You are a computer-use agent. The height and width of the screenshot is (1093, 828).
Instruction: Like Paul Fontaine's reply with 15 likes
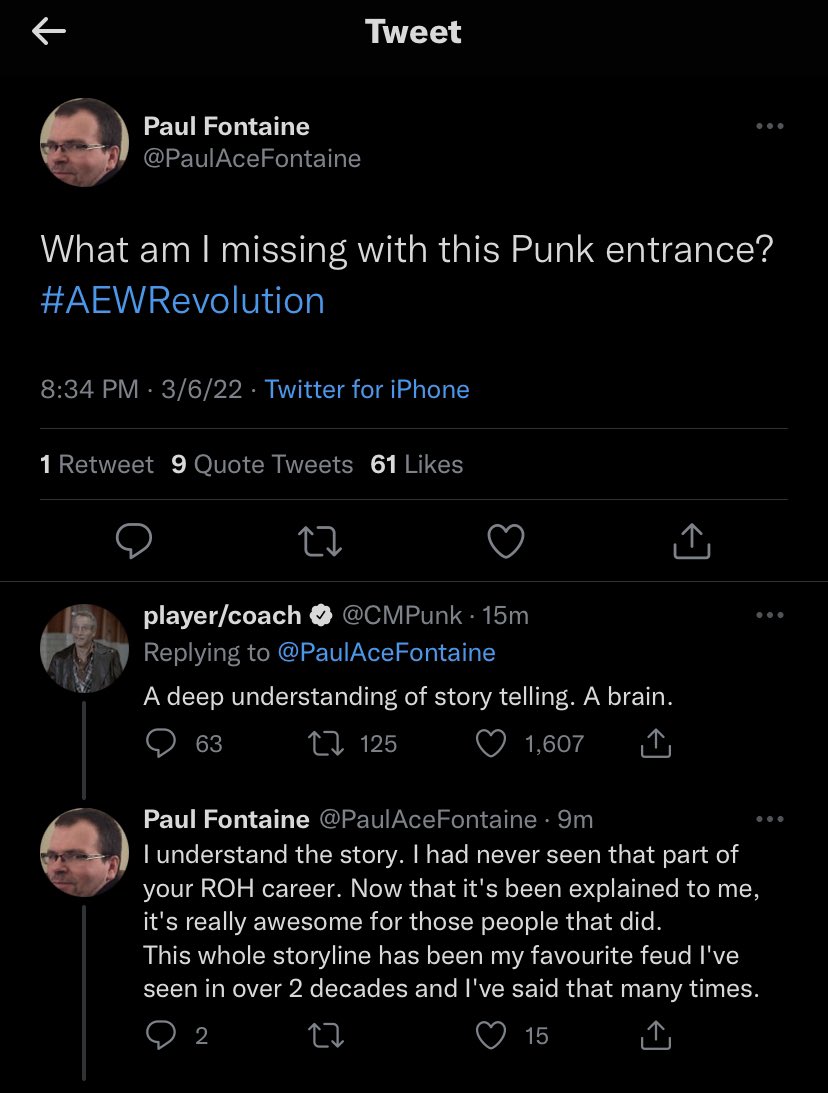pos(492,1036)
